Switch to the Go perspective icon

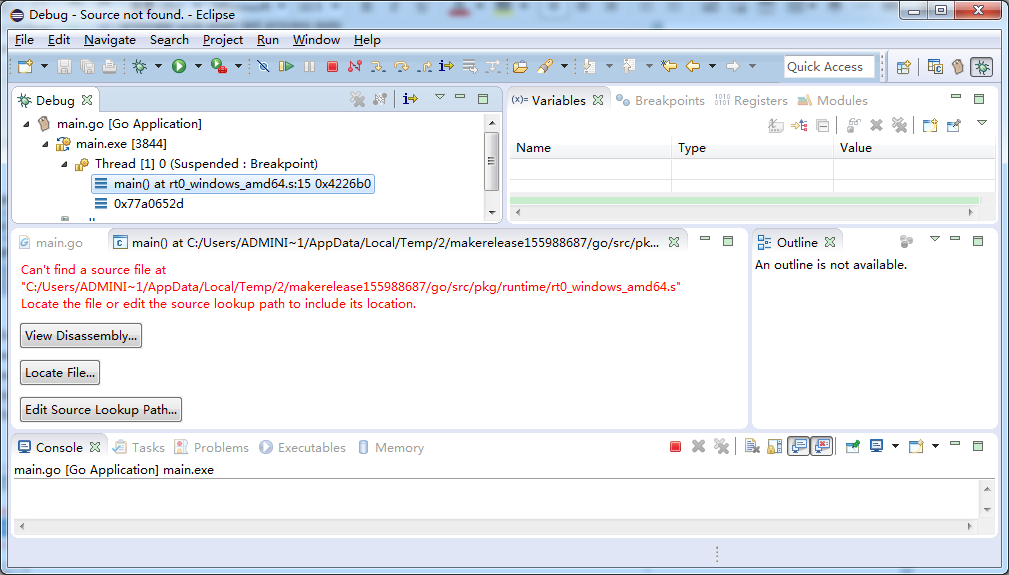(958, 67)
